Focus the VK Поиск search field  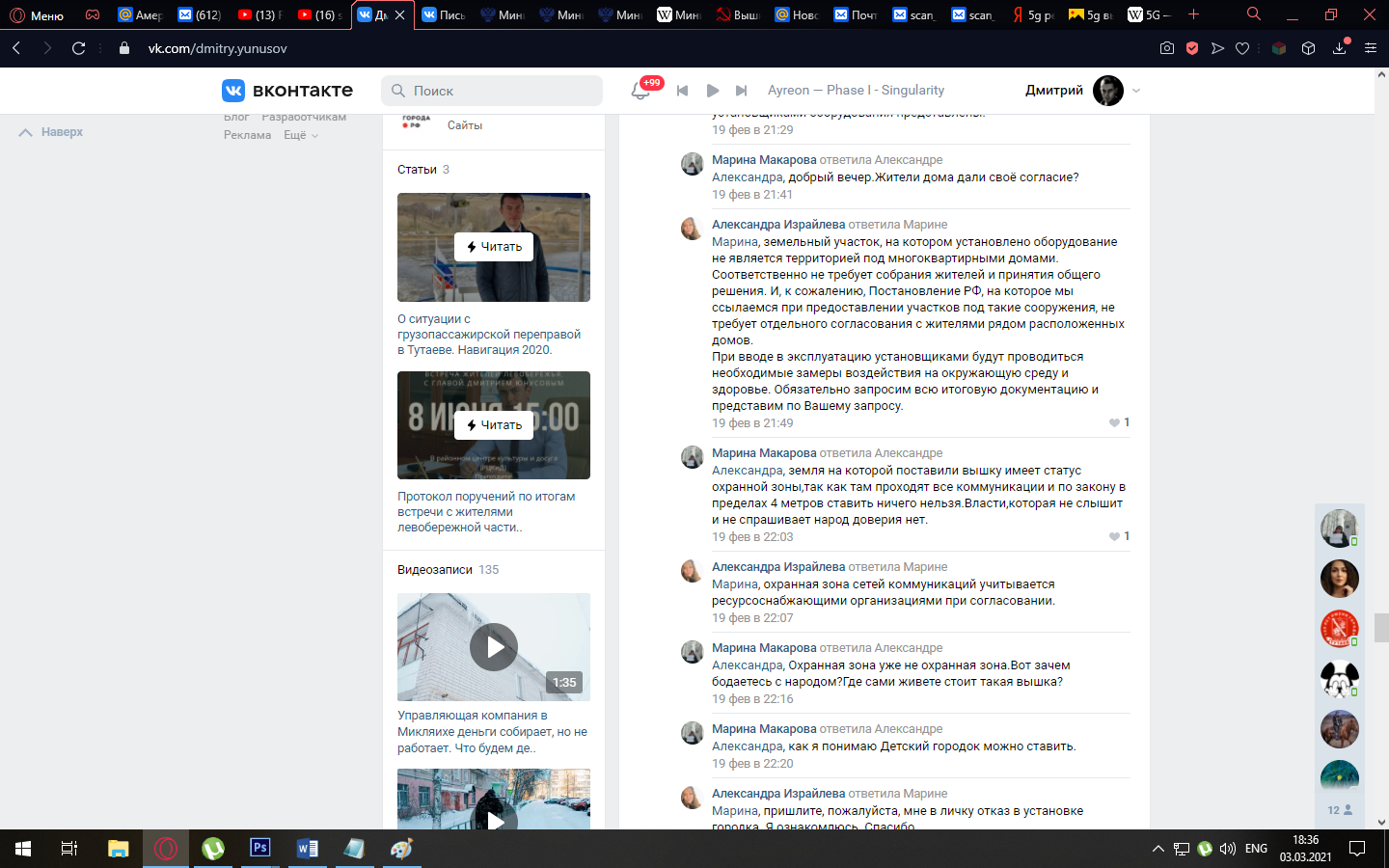492,91
